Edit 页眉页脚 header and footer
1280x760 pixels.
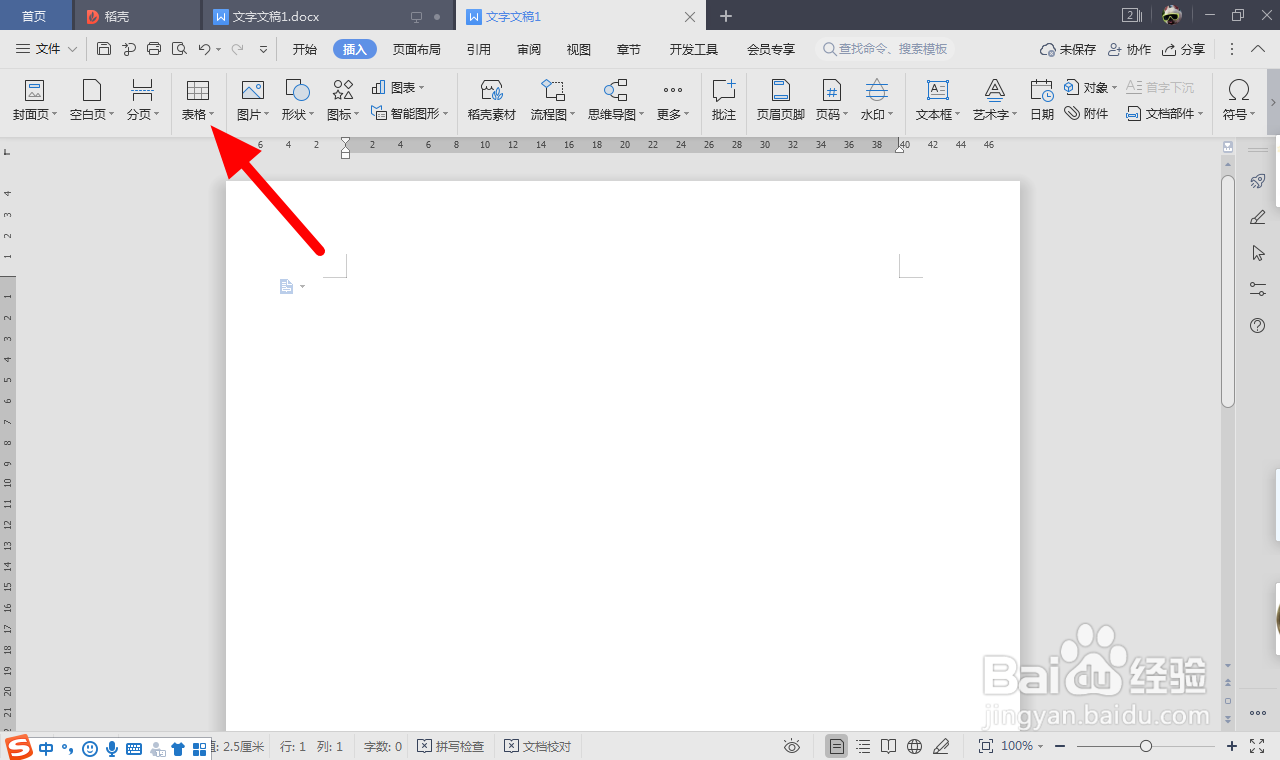(781, 101)
